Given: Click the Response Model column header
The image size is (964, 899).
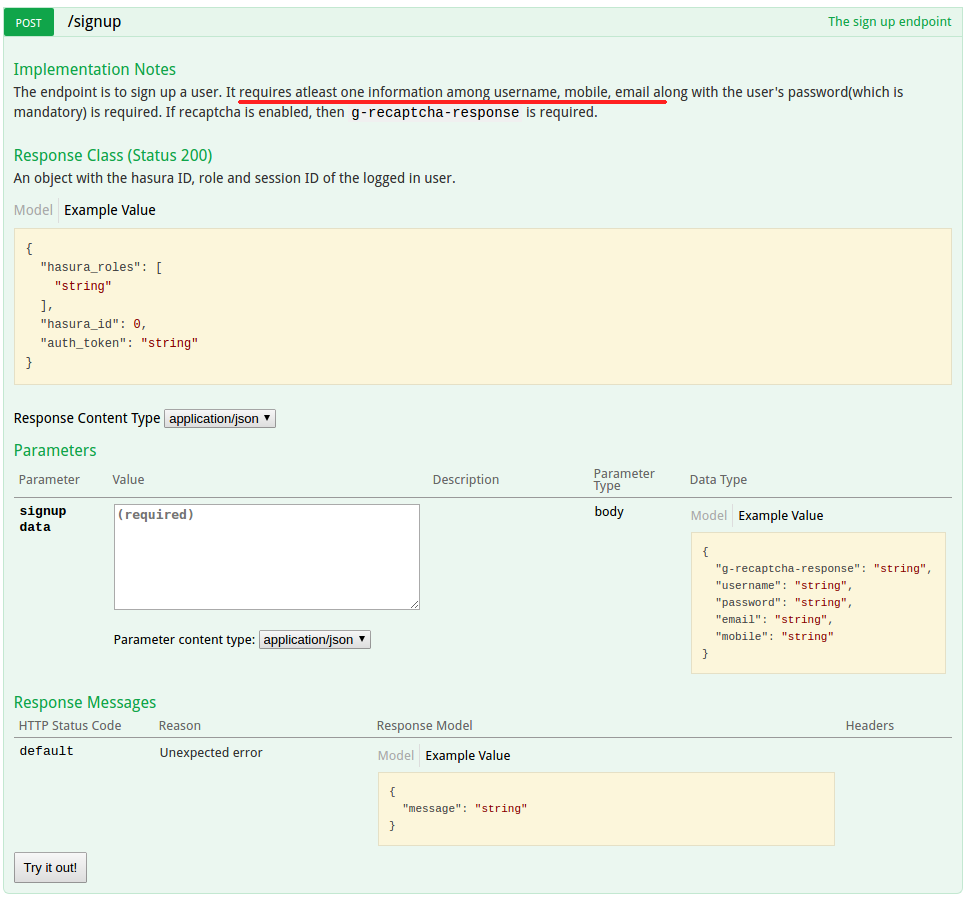Looking at the screenshot, I should pos(425,726).
